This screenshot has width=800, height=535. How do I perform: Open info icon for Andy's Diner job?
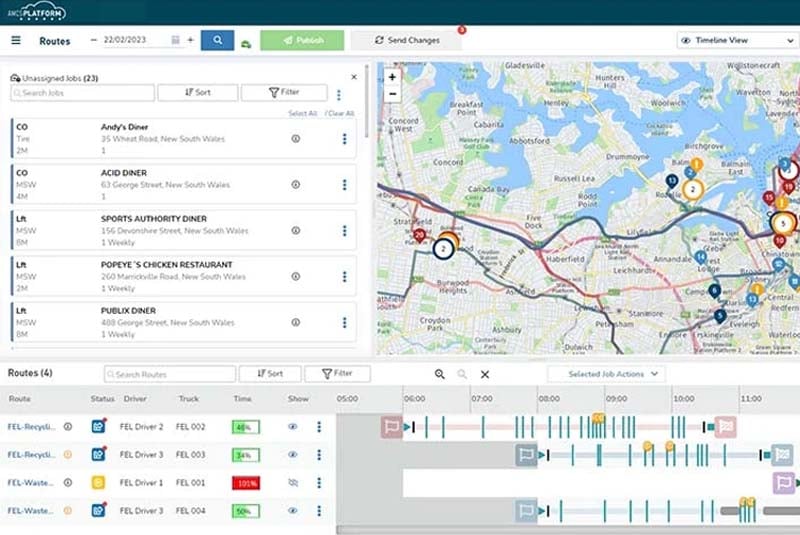coord(295,139)
